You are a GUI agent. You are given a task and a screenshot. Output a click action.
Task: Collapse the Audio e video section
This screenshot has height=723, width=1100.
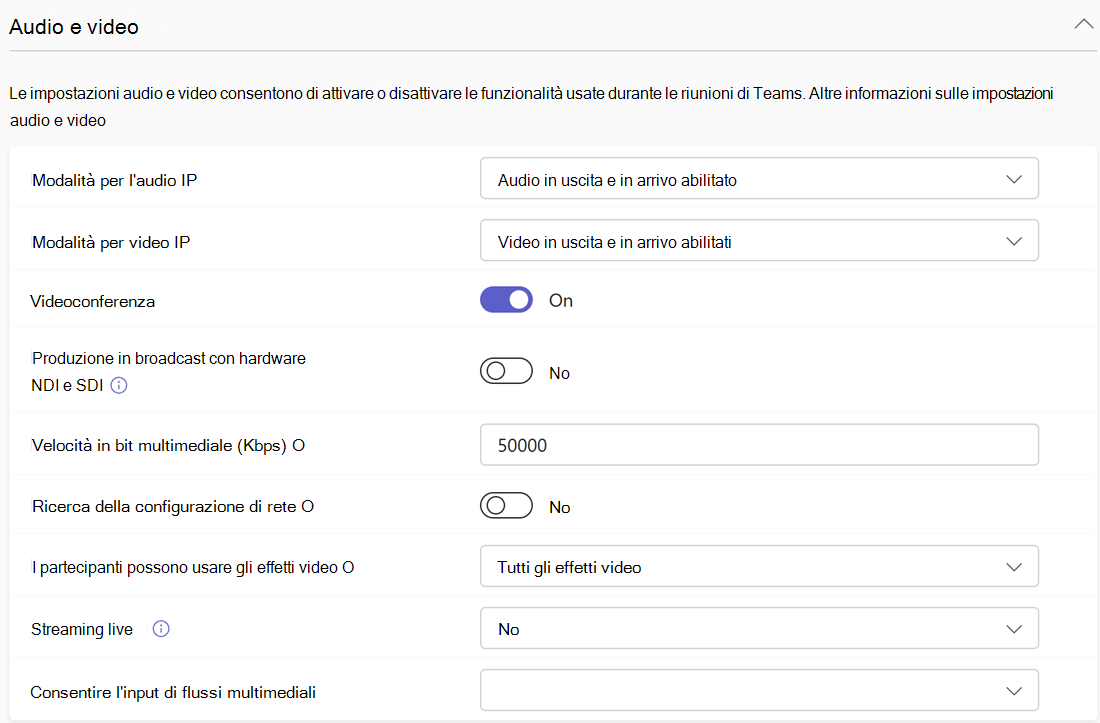(x=1083, y=25)
